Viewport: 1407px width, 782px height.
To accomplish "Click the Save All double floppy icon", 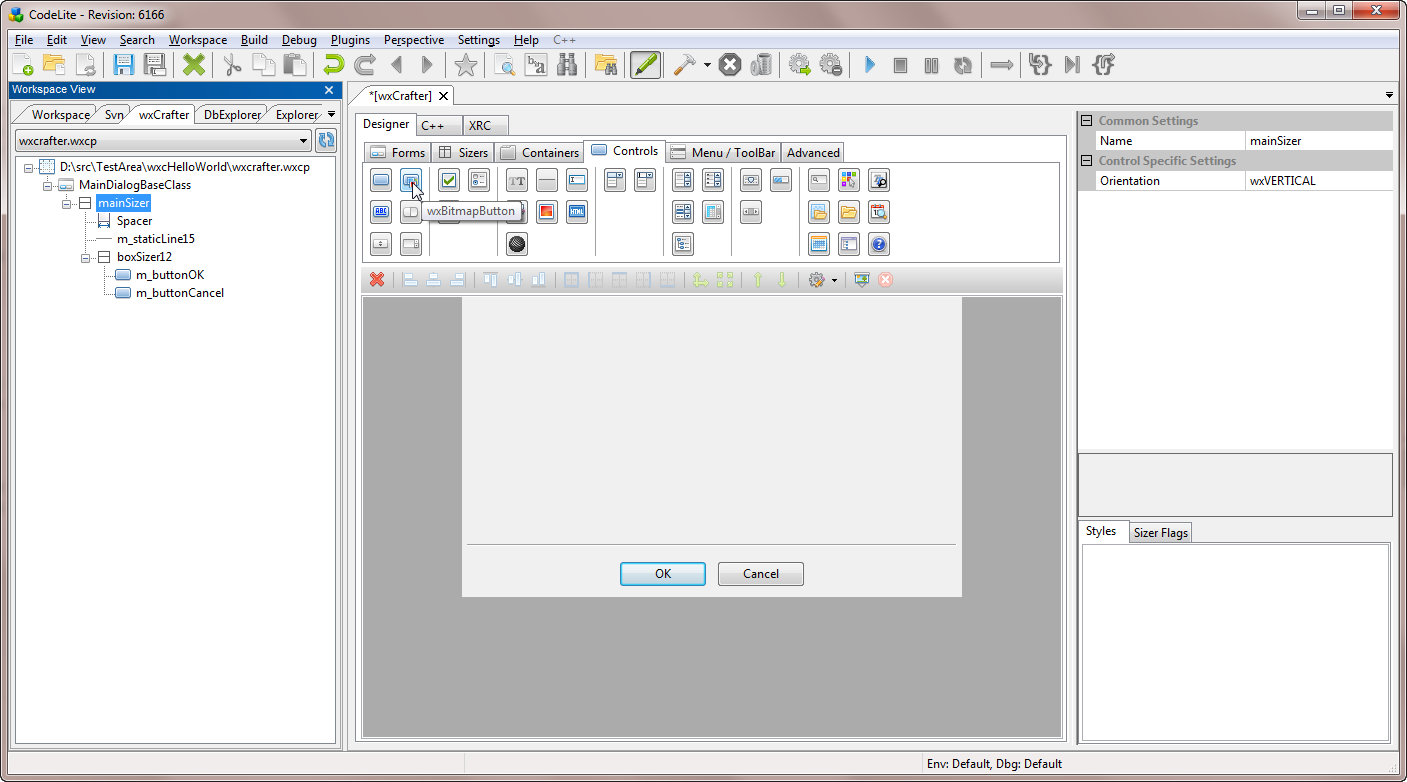I will click(155, 66).
